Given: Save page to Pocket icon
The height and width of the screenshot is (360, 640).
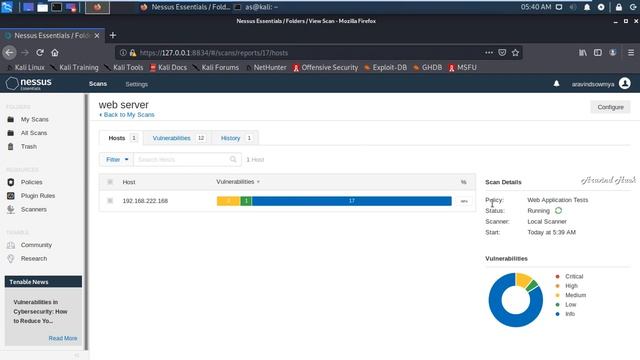Looking at the screenshot, I should pos(502,53).
